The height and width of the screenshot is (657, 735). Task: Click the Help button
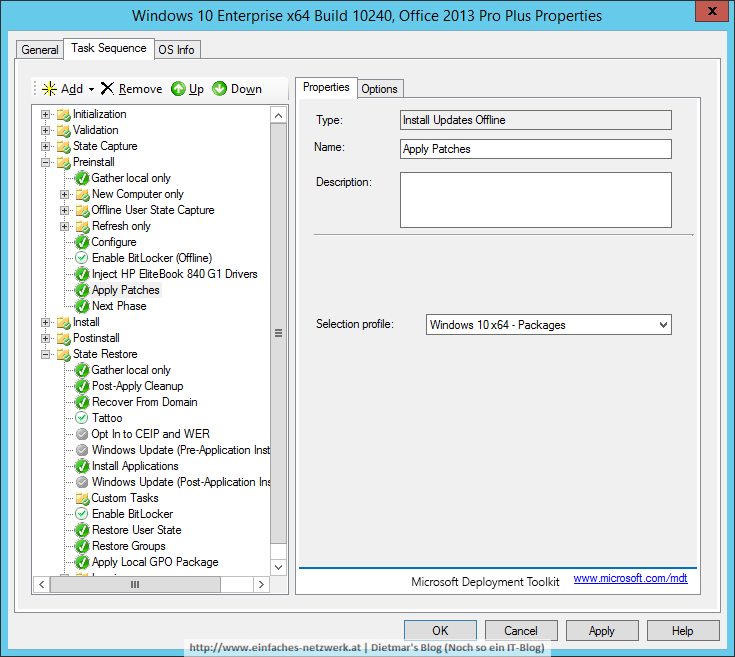[x=682, y=631]
